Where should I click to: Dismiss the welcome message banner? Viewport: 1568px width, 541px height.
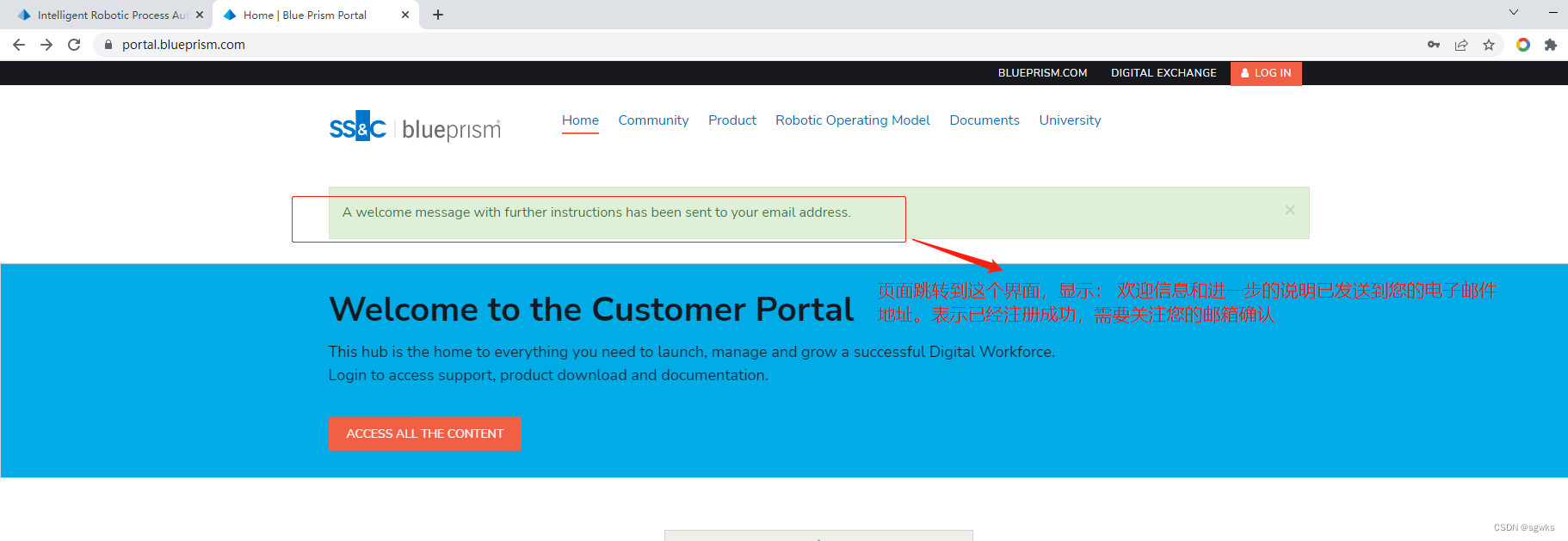point(1290,210)
